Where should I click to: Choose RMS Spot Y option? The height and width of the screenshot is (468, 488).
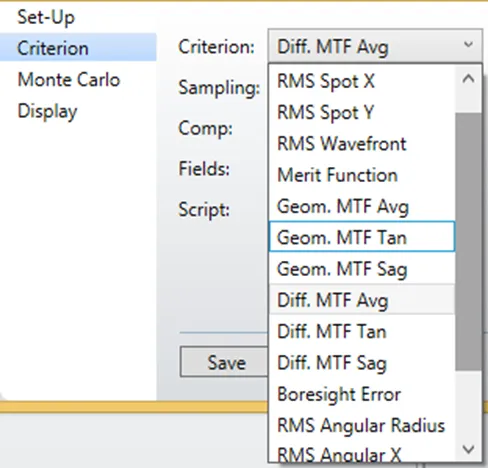(362, 112)
